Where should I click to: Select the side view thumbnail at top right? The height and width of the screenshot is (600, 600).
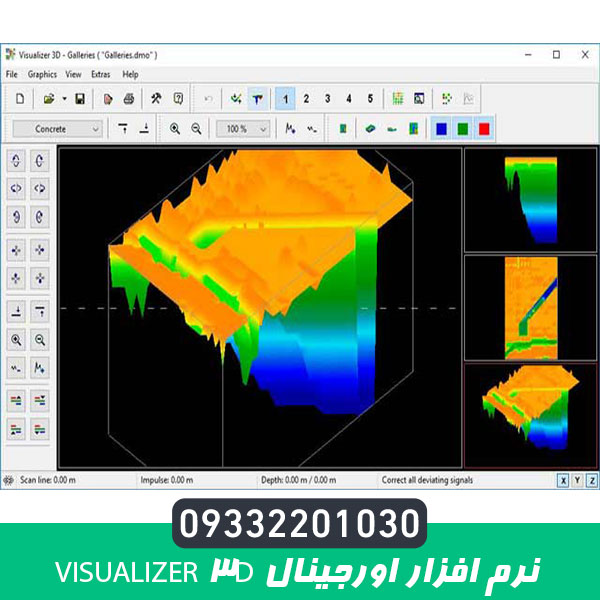[x=530, y=199]
